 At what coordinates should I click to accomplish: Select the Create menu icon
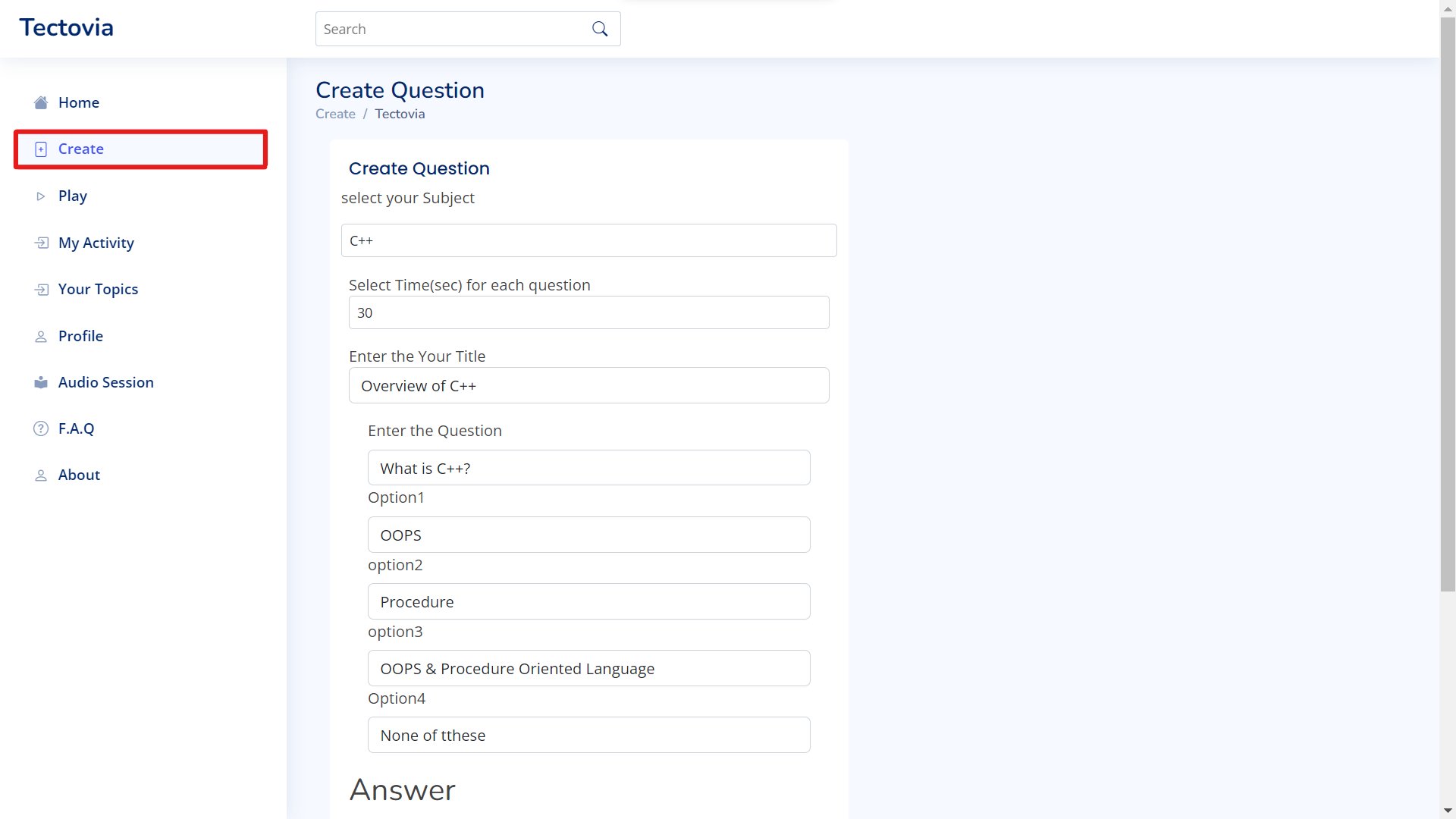40,149
